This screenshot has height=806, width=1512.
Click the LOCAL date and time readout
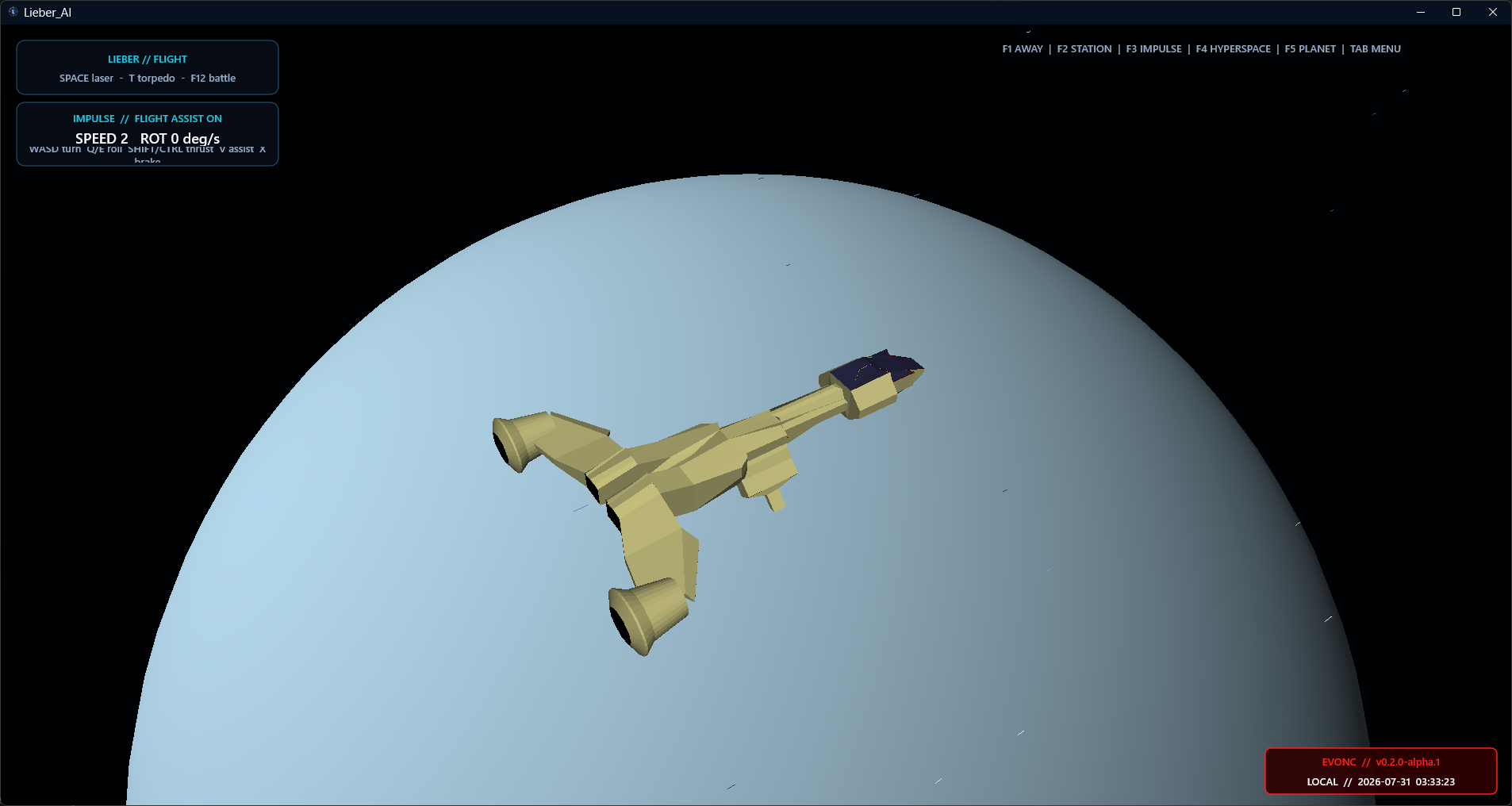click(x=1380, y=782)
